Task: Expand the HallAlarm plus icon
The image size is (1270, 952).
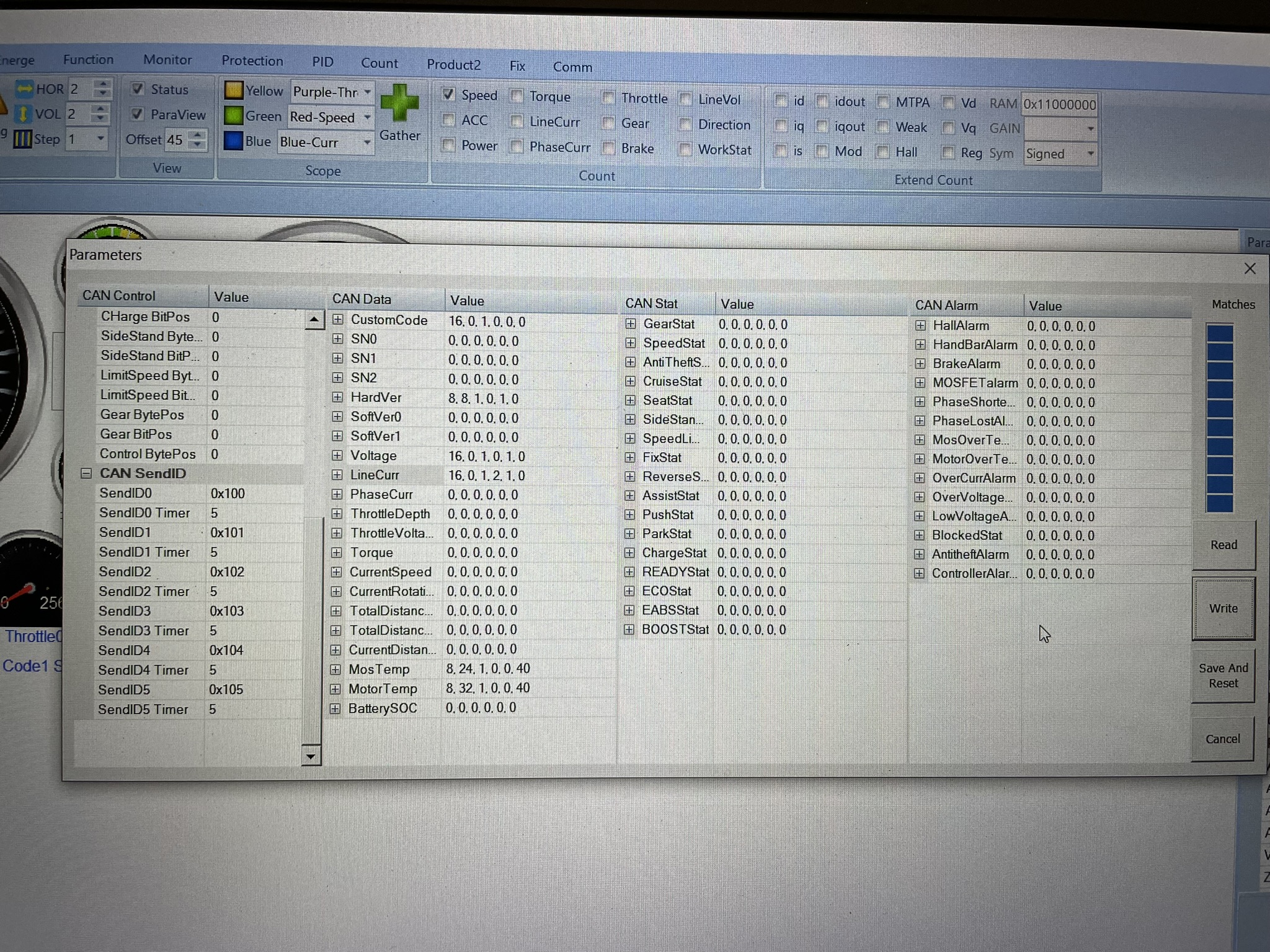Action: [x=920, y=325]
